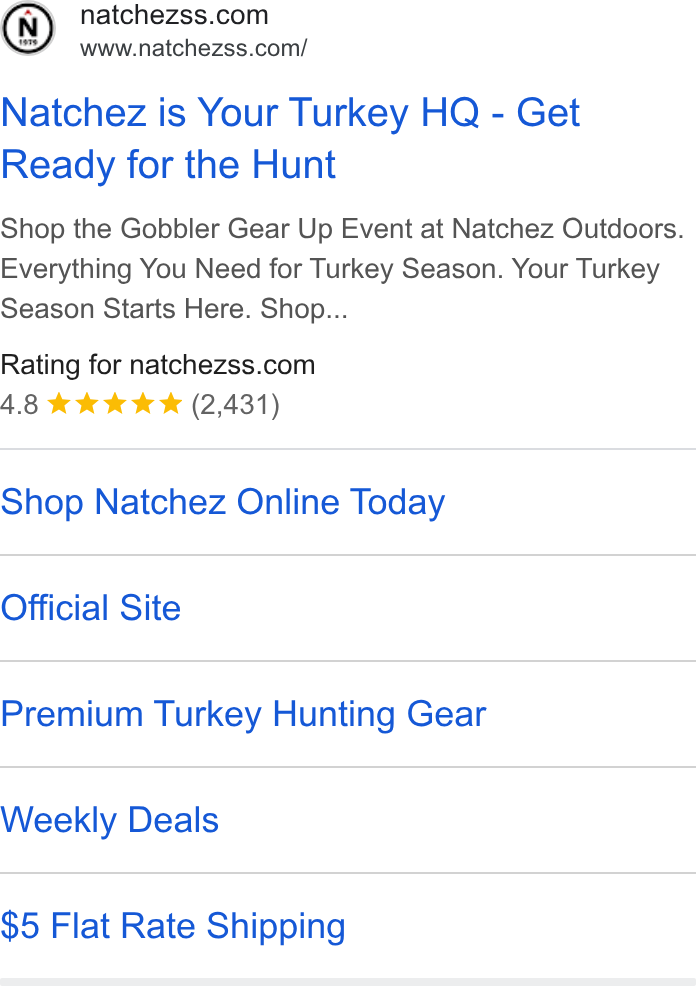Image resolution: width=696 pixels, height=986 pixels.
Task: Click the first gold rating star
Action: point(58,404)
